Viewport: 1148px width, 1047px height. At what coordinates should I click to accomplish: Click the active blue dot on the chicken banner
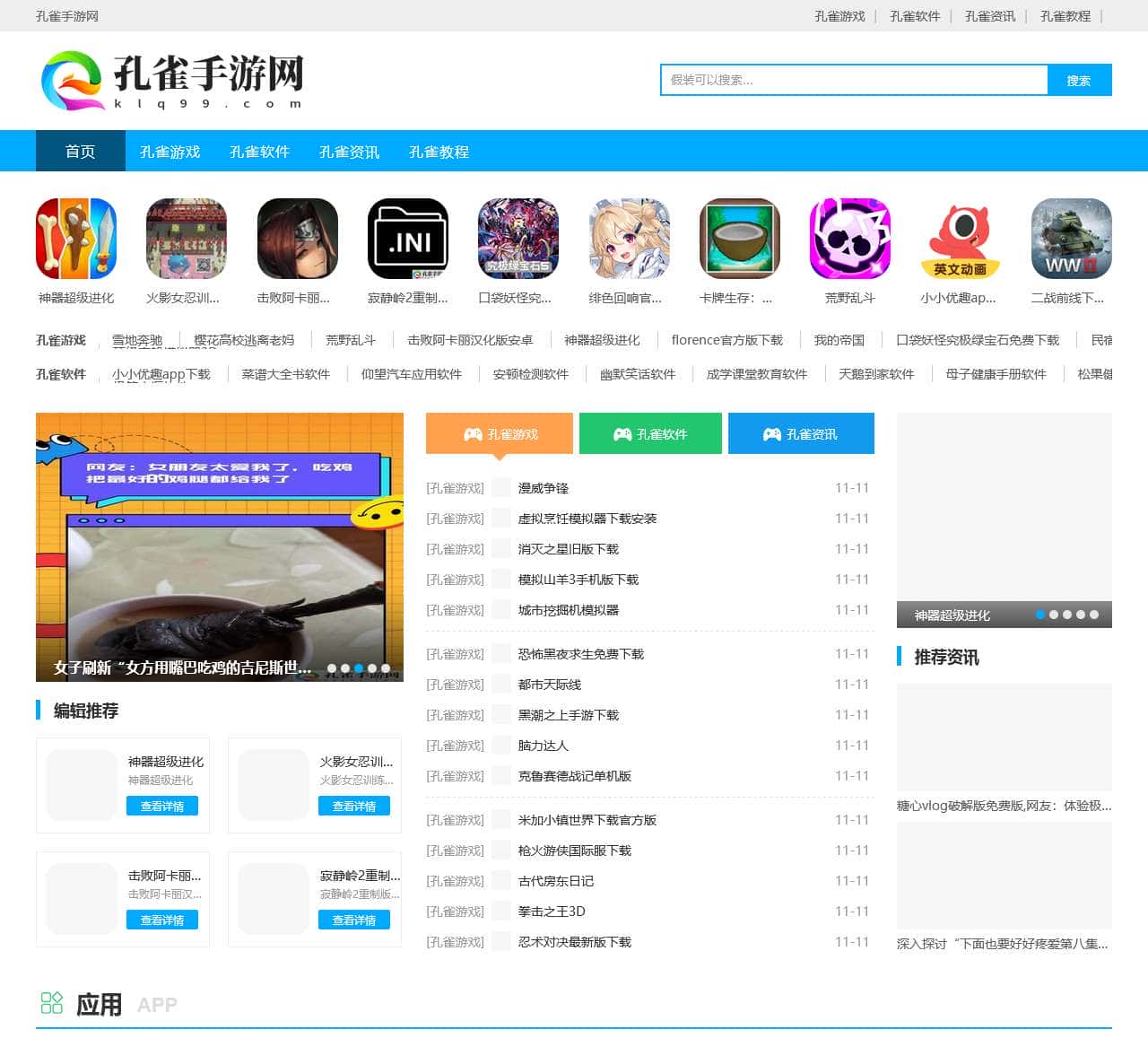coord(359,668)
